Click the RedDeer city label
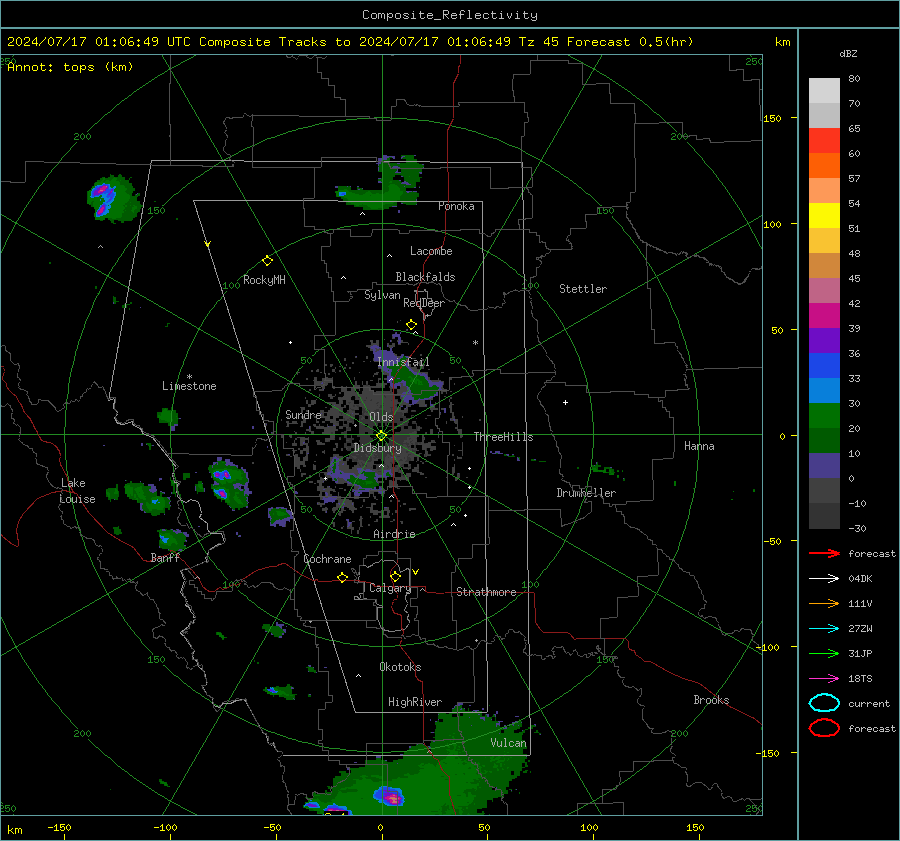Screen dimensions: 900x841 click(x=424, y=303)
